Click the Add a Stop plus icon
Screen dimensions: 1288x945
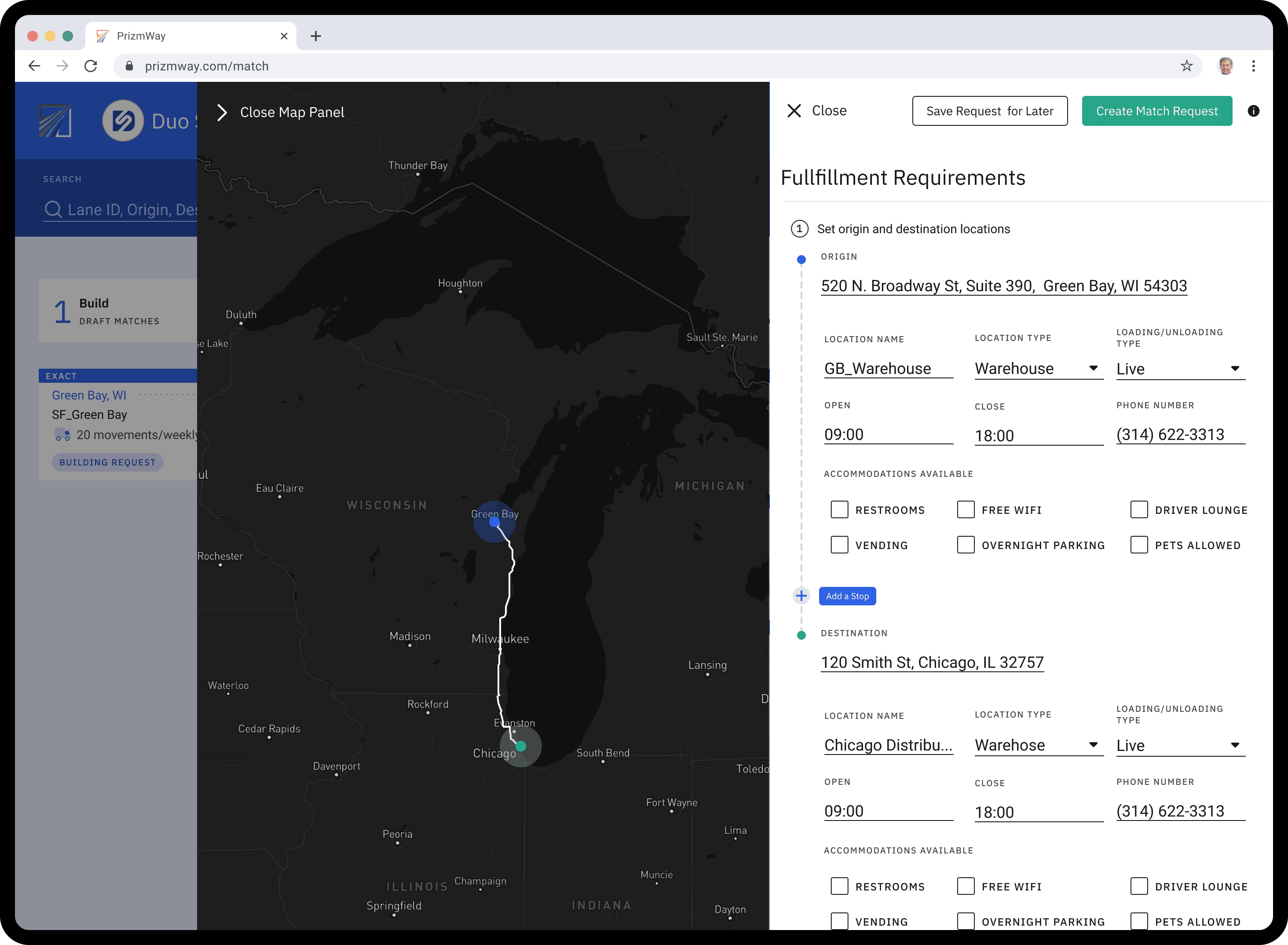(801, 596)
